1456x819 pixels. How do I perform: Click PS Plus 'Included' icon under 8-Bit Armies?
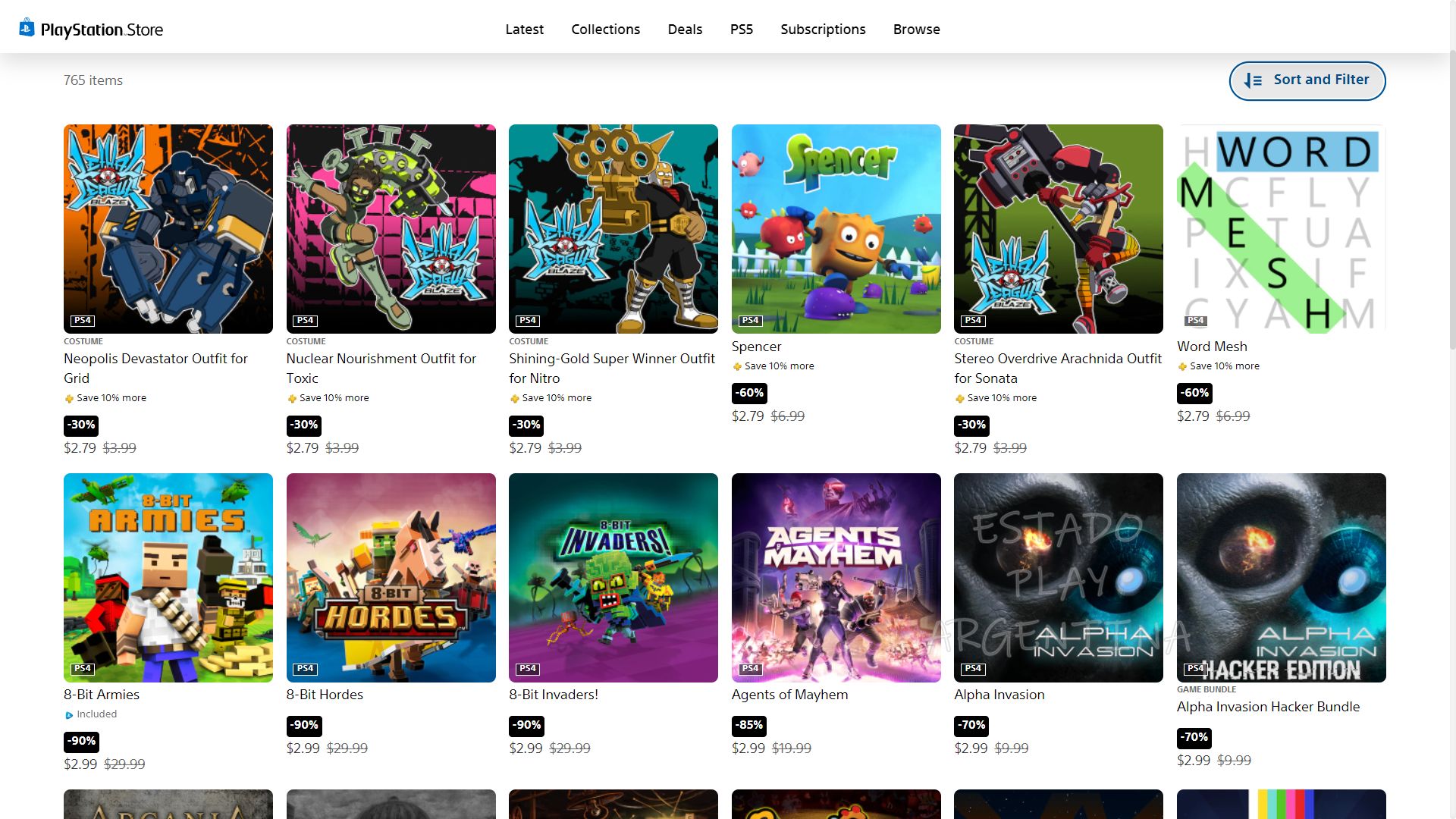pos(69,715)
